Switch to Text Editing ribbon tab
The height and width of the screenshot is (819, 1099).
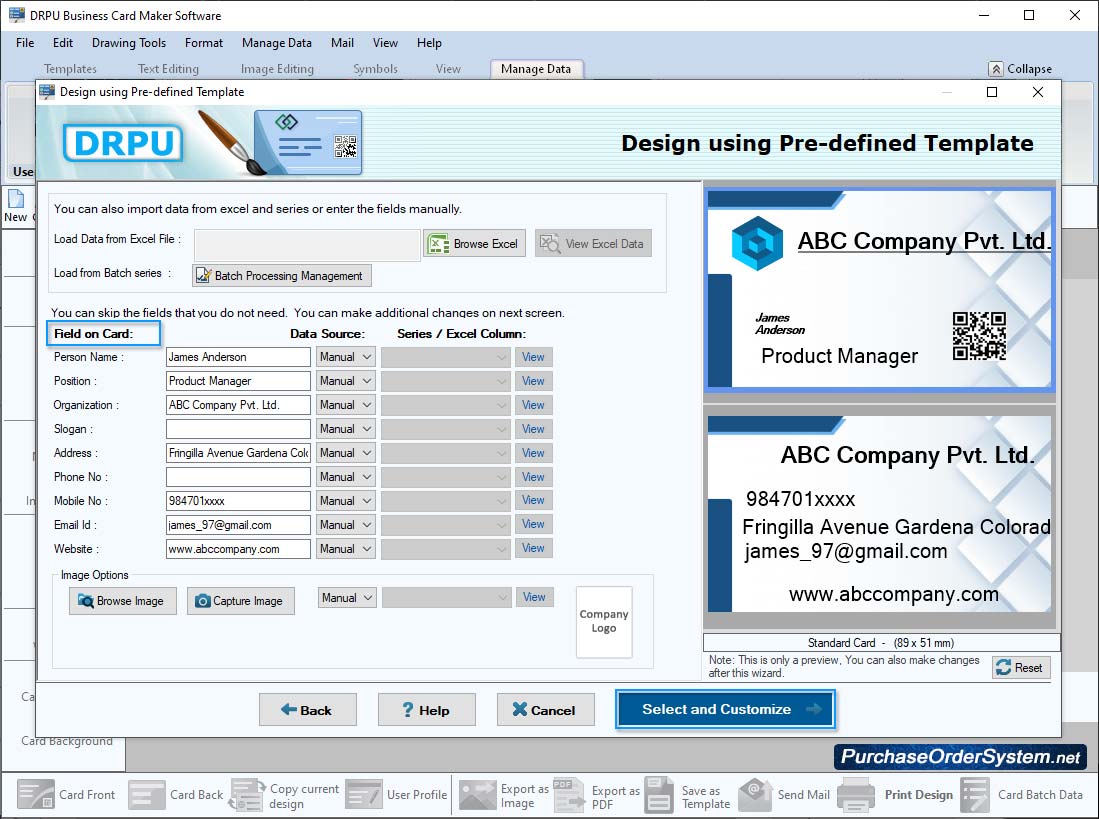coord(168,69)
